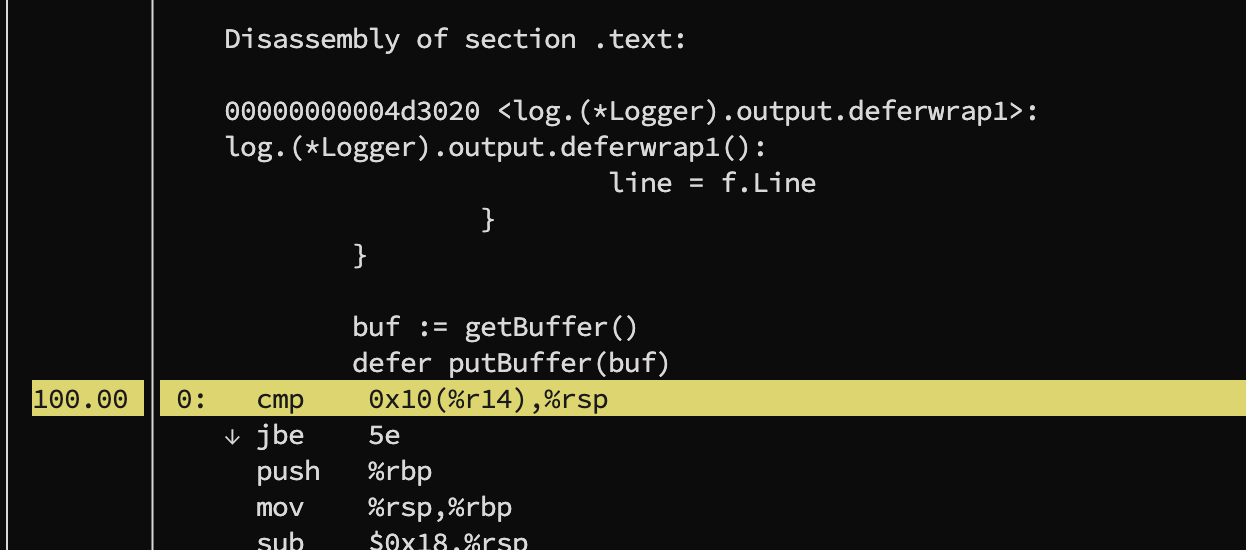
Task: Click the 0x10(%r14),%rsp operand
Action: point(488,400)
